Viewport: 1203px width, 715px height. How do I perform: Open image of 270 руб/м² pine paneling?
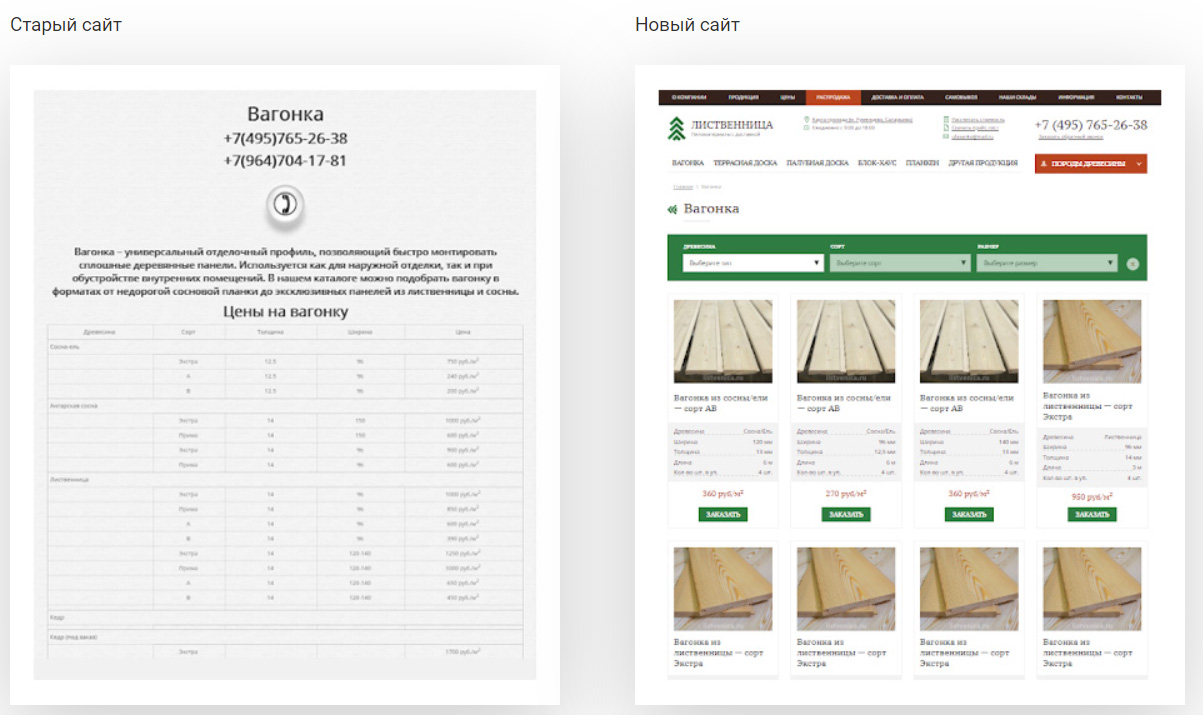click(x=846, y=341)
